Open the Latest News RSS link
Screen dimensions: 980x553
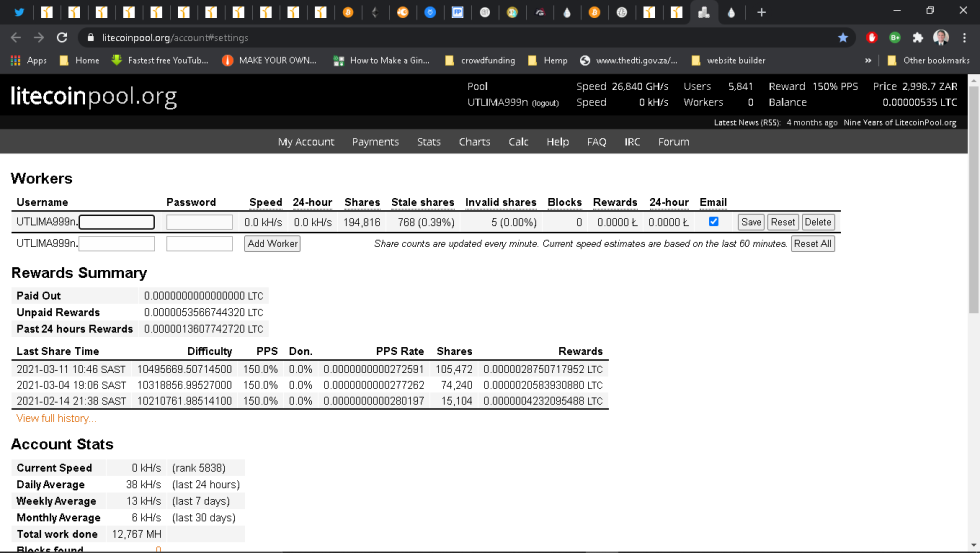(x=747, y=122)
